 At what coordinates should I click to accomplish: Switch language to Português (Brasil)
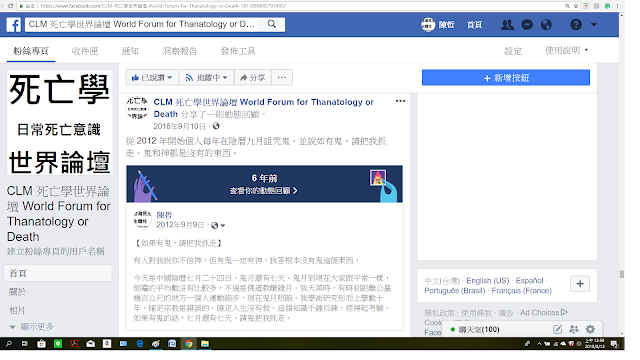click(455, 291)
